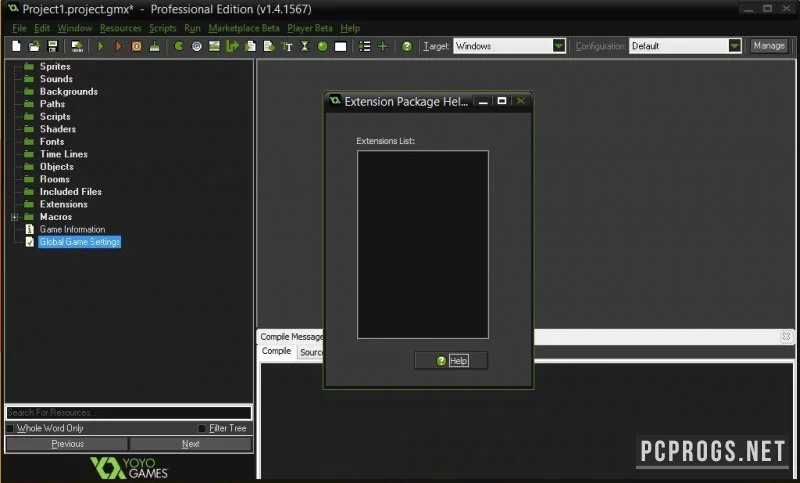800x483 pixels.
Task: Click the green help question-mark toolbar icon
Action: coord(407,46)
